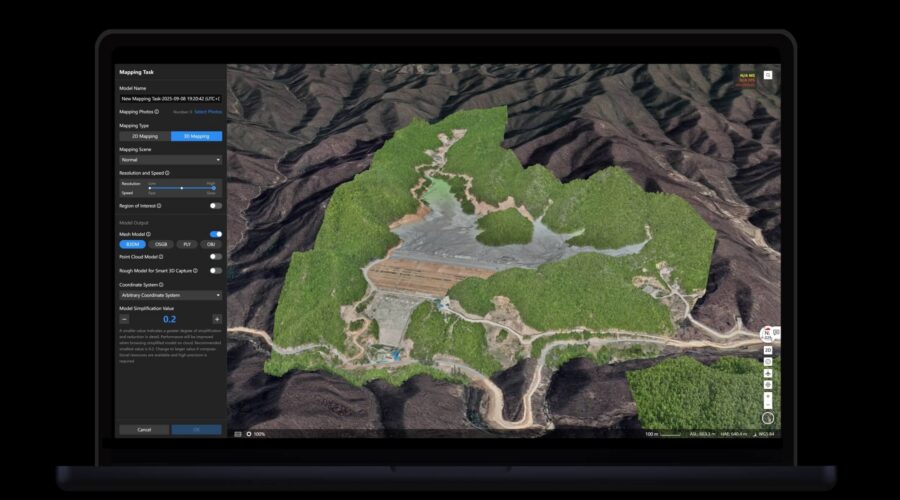Zoom out using the map minus icon
The width and height of the screenshot is (900, 500).
point(767,406)
